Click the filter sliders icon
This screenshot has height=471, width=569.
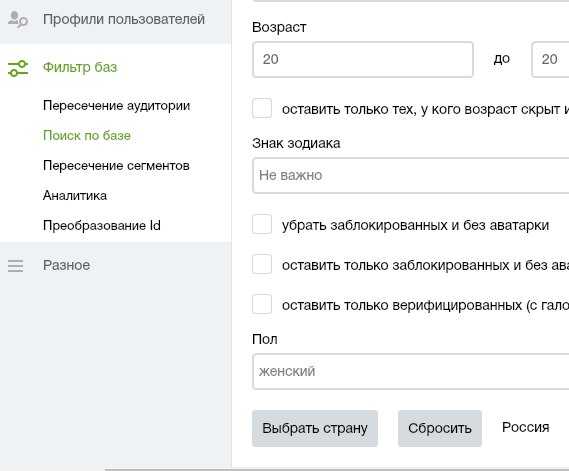click(18, 69)
